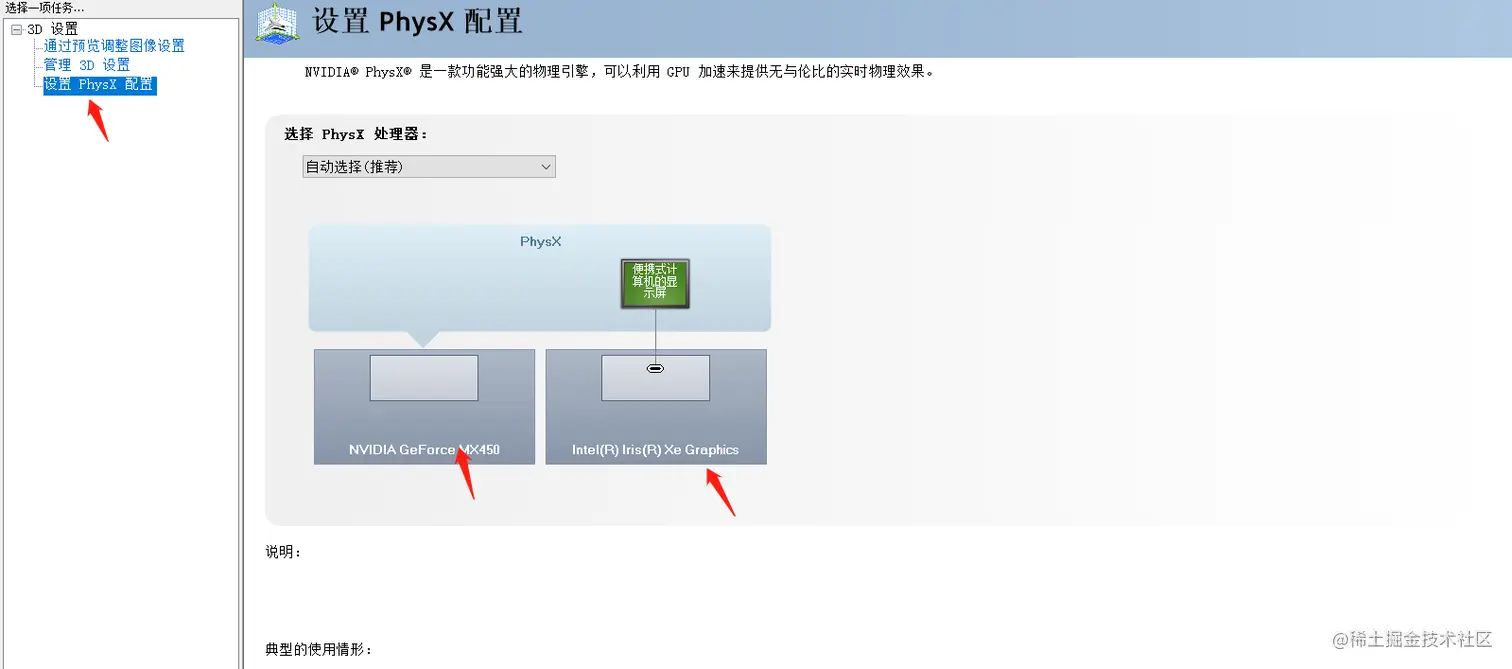Image resolution: width=1512 pixels, height=669 pixels.
Task: Collapse the 3D 设置 tree node
Action: click(16, 30)
